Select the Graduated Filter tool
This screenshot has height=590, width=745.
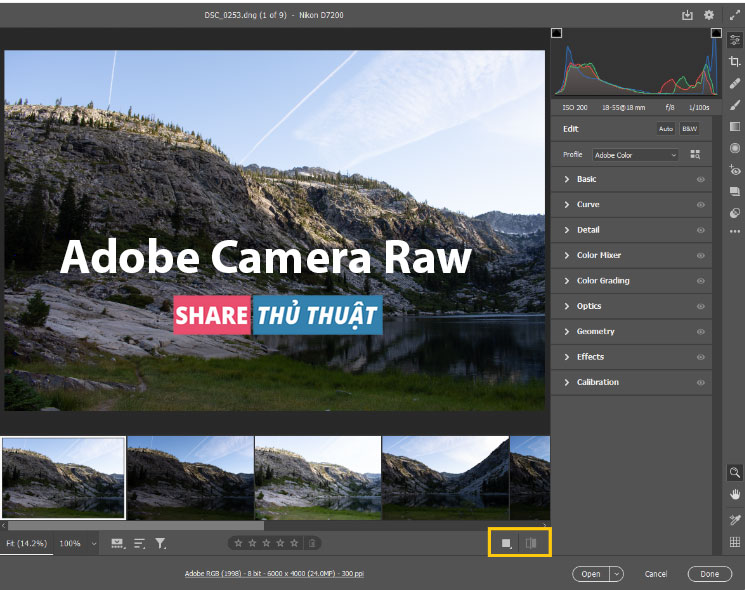(735, 127)
